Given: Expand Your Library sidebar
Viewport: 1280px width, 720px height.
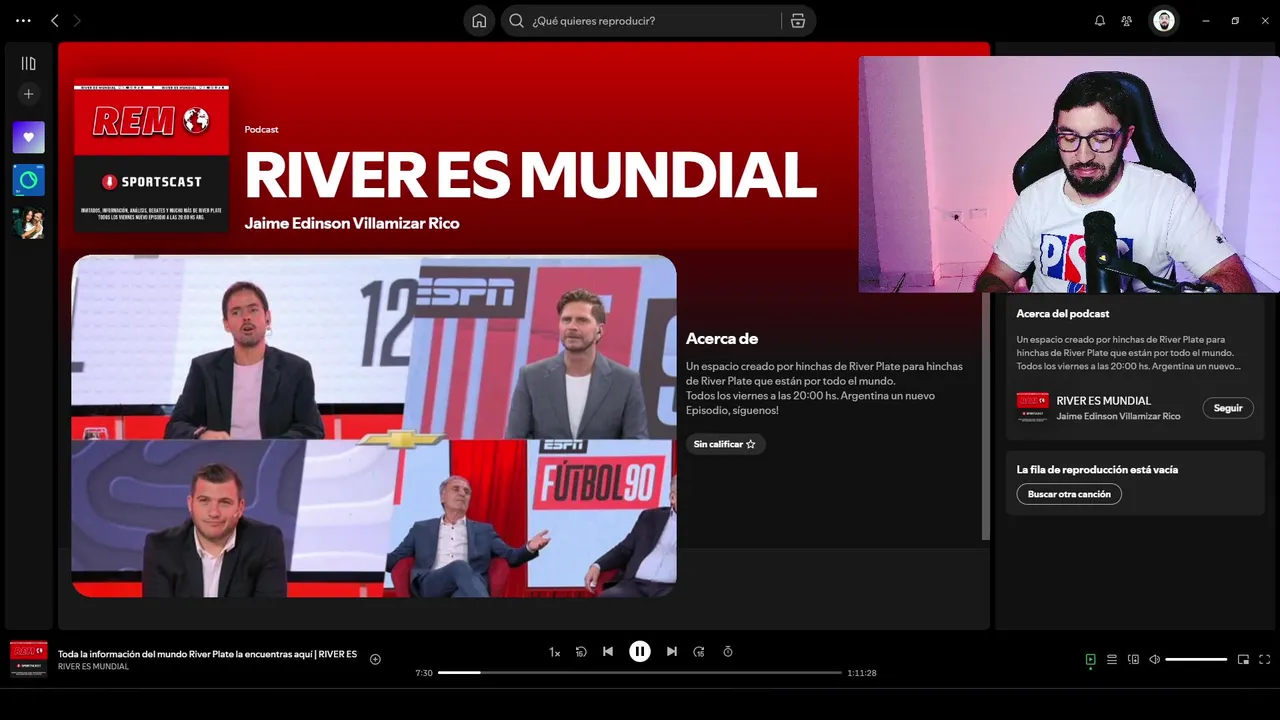Looking at the screenshot, I should coord(28,63).
